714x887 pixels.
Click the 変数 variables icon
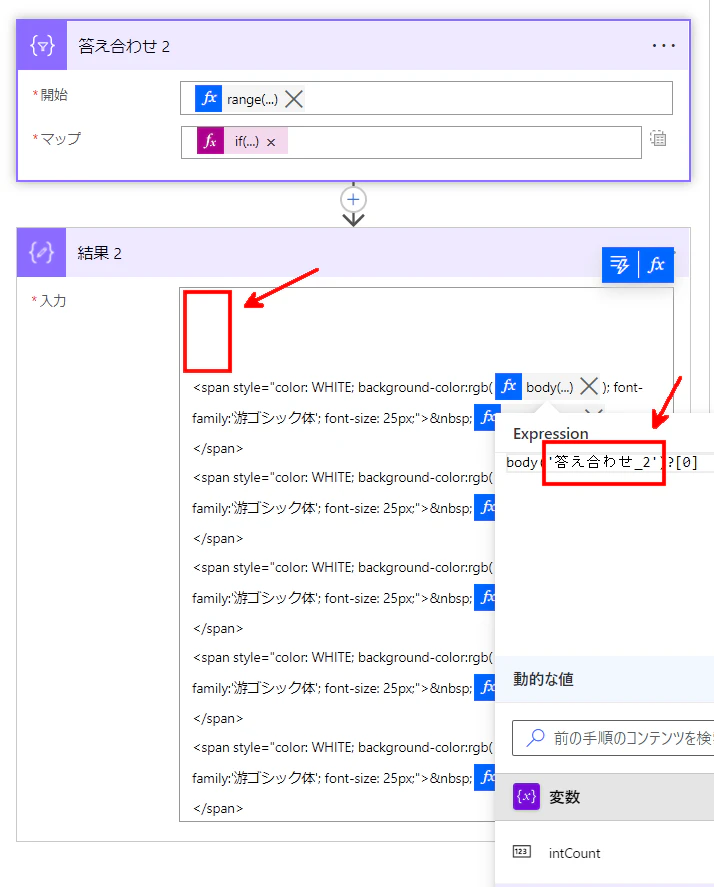point(526,796)
